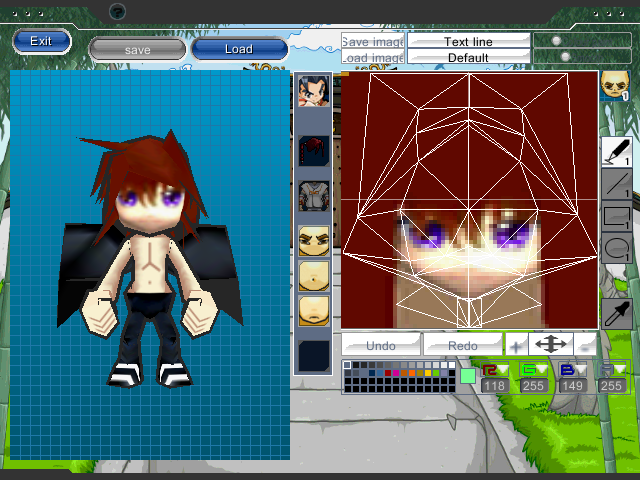The width and height of the screenshot is (640, 480).
Task: Click the purple eyes on the texture canvas
Action: click(469, 234)
